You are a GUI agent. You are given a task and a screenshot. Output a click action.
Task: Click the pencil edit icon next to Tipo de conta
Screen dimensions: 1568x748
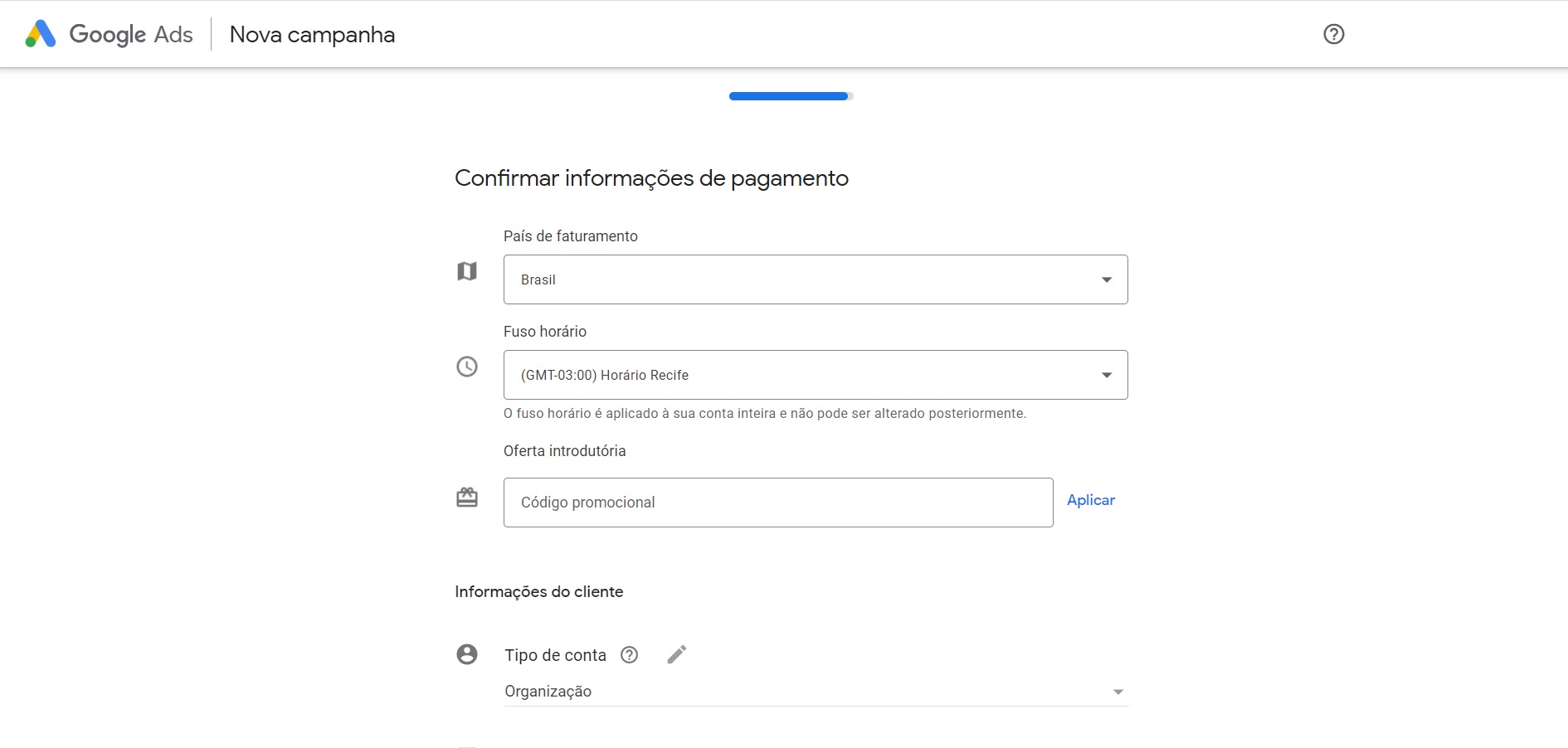tap(677, 655)
